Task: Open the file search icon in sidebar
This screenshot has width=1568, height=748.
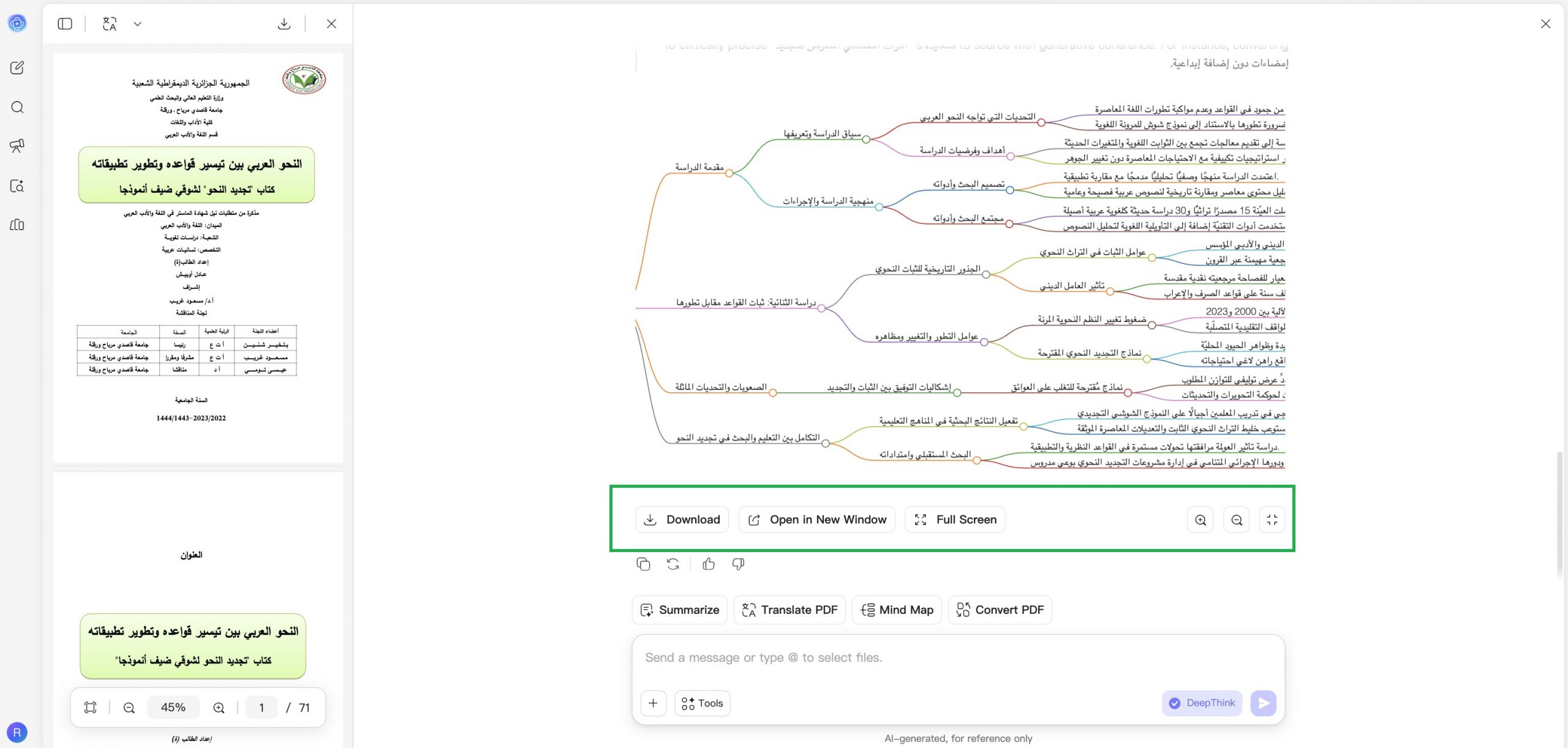Action: tap(17, 185)
